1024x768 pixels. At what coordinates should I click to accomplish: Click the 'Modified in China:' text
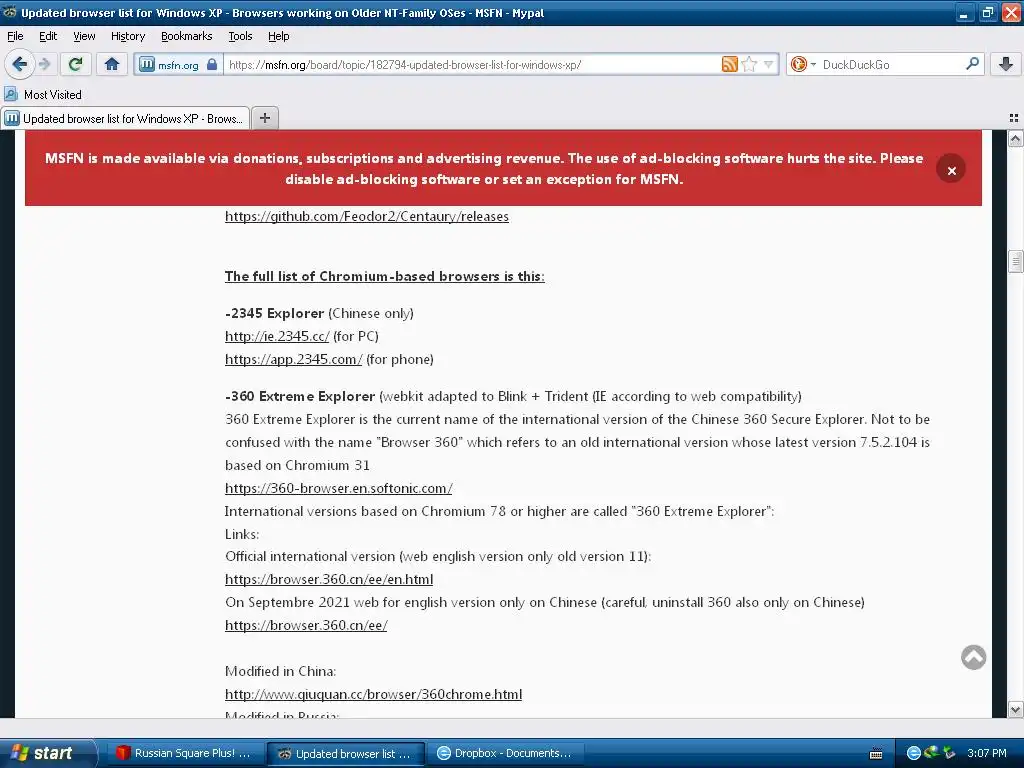click(x=280, y=671)
